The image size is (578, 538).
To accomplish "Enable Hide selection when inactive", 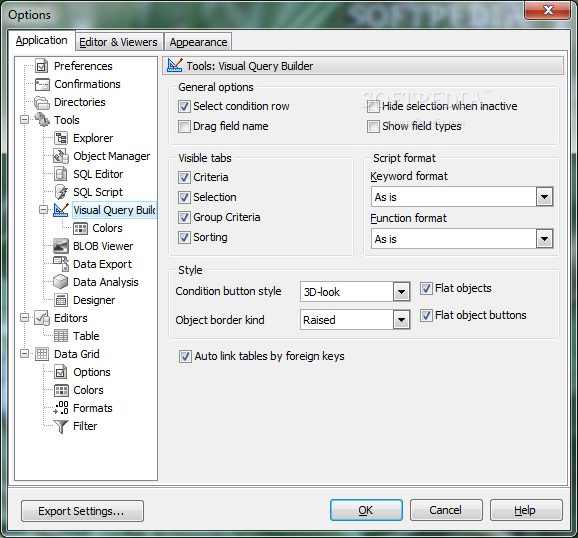I will [x=373, y=107].
